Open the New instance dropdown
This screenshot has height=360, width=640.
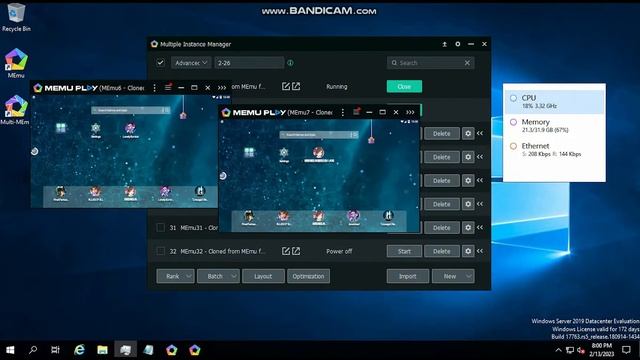453,276
